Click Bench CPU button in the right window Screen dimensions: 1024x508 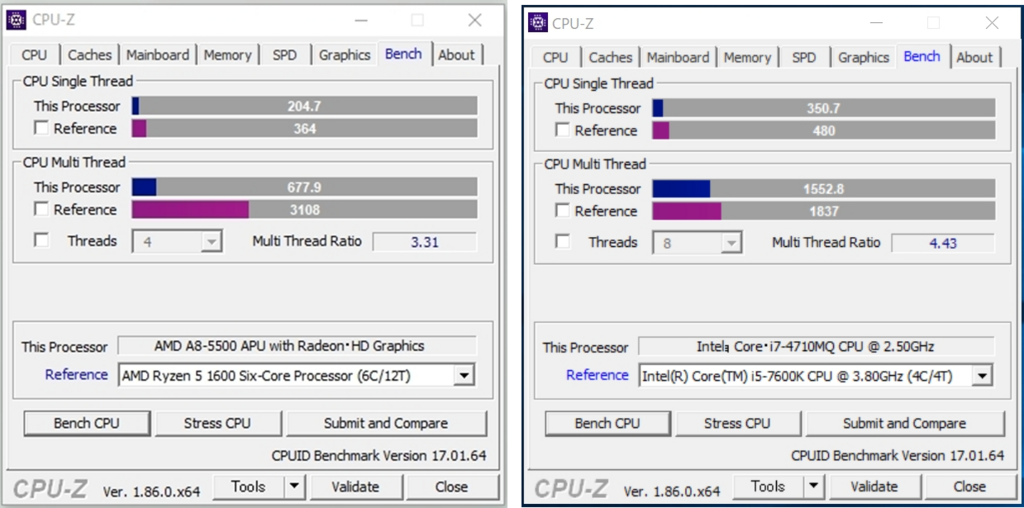pyautogui.click(x=607, y=424)
